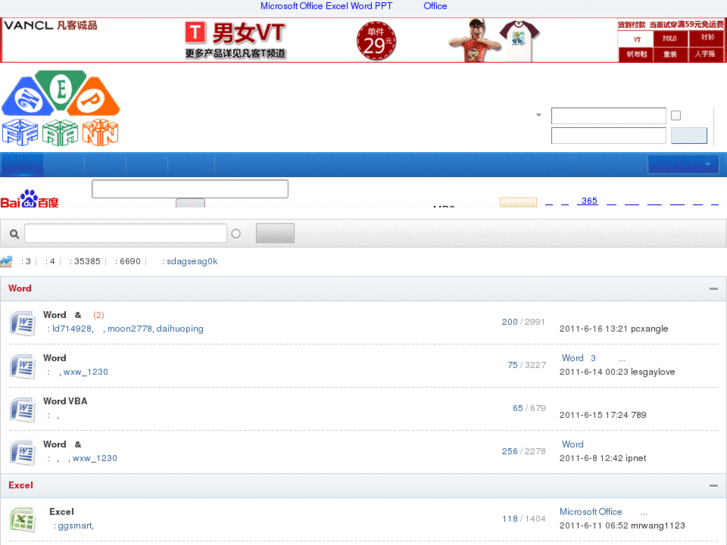Click the man in orange shirt image
This screenshot has width=727, height=545.
coord(476,40)
